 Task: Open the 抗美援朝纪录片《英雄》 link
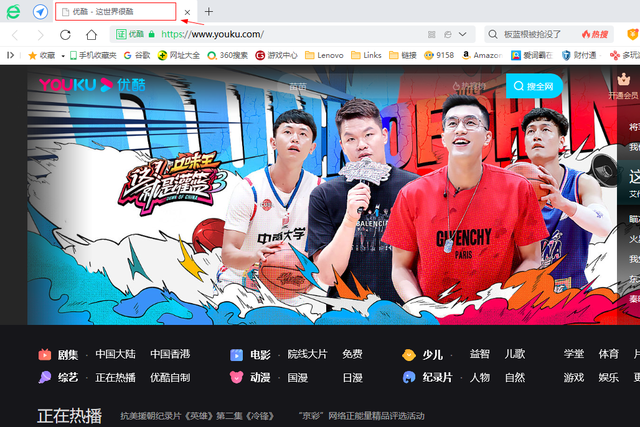click(x=197, y=416)
